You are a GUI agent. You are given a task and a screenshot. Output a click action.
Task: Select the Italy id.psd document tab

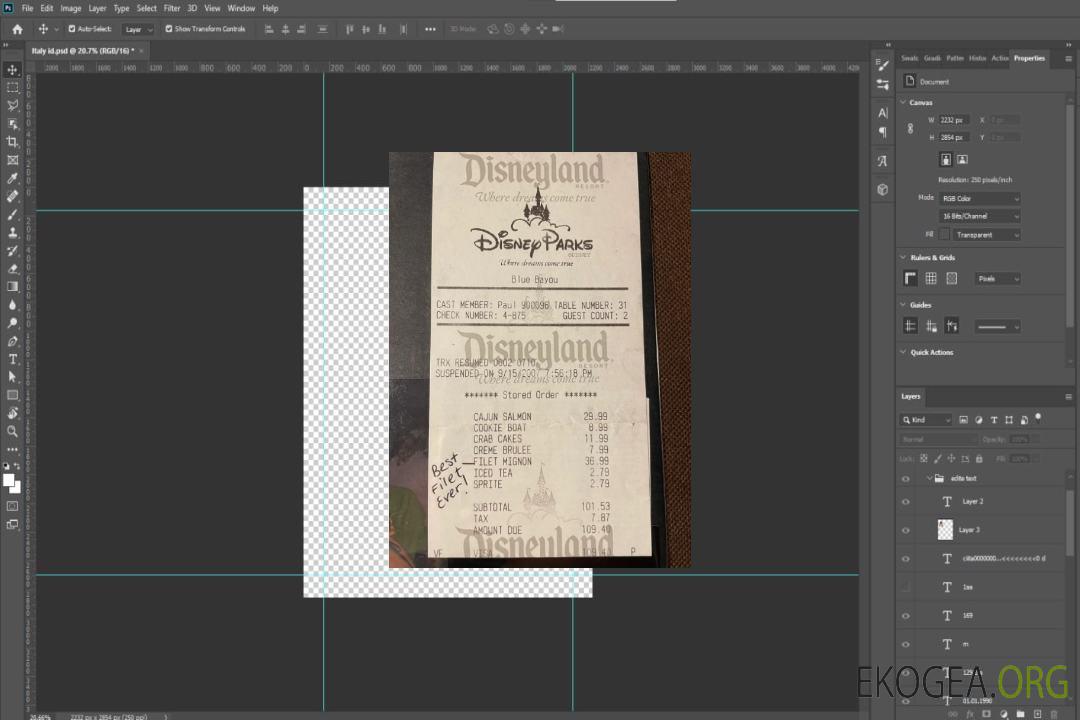(82, 51)
